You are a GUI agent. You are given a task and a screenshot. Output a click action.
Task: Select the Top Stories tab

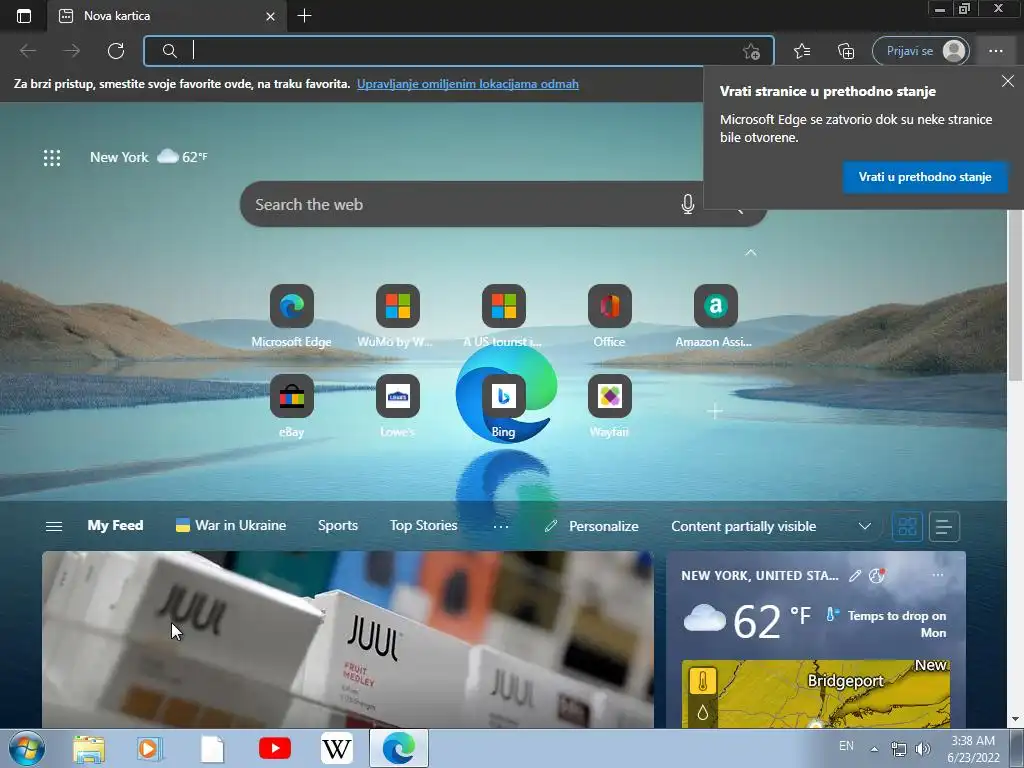(x=423, y=526)
